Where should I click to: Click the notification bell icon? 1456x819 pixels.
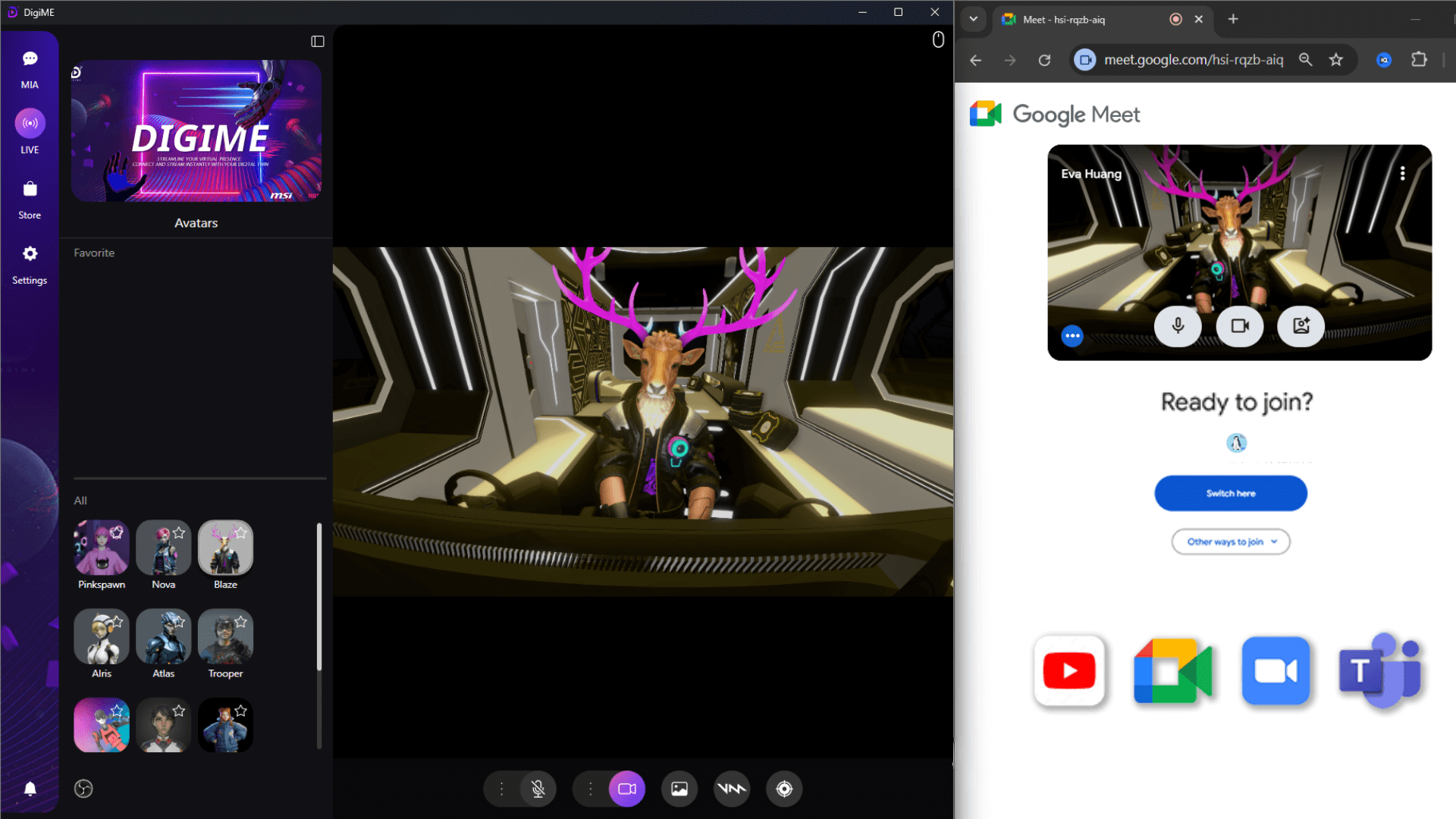click(x=30, y=789)
